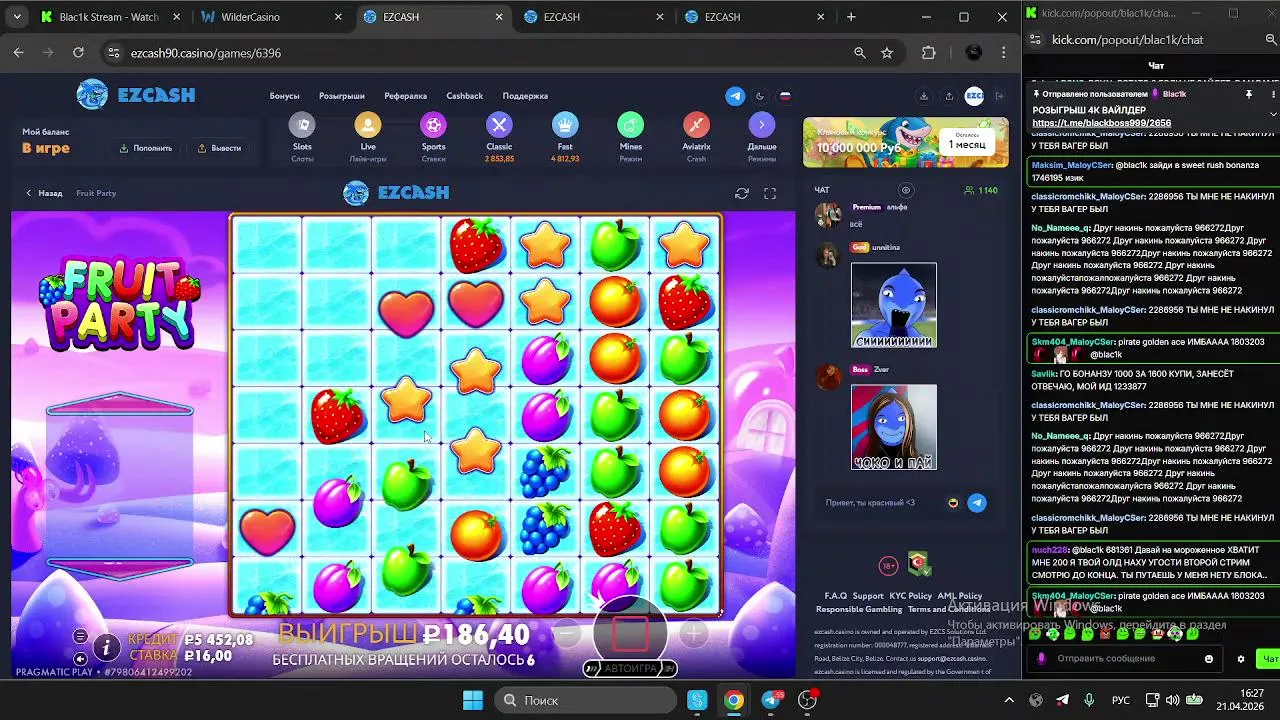Open Cashback menu item

pos(465,96)
